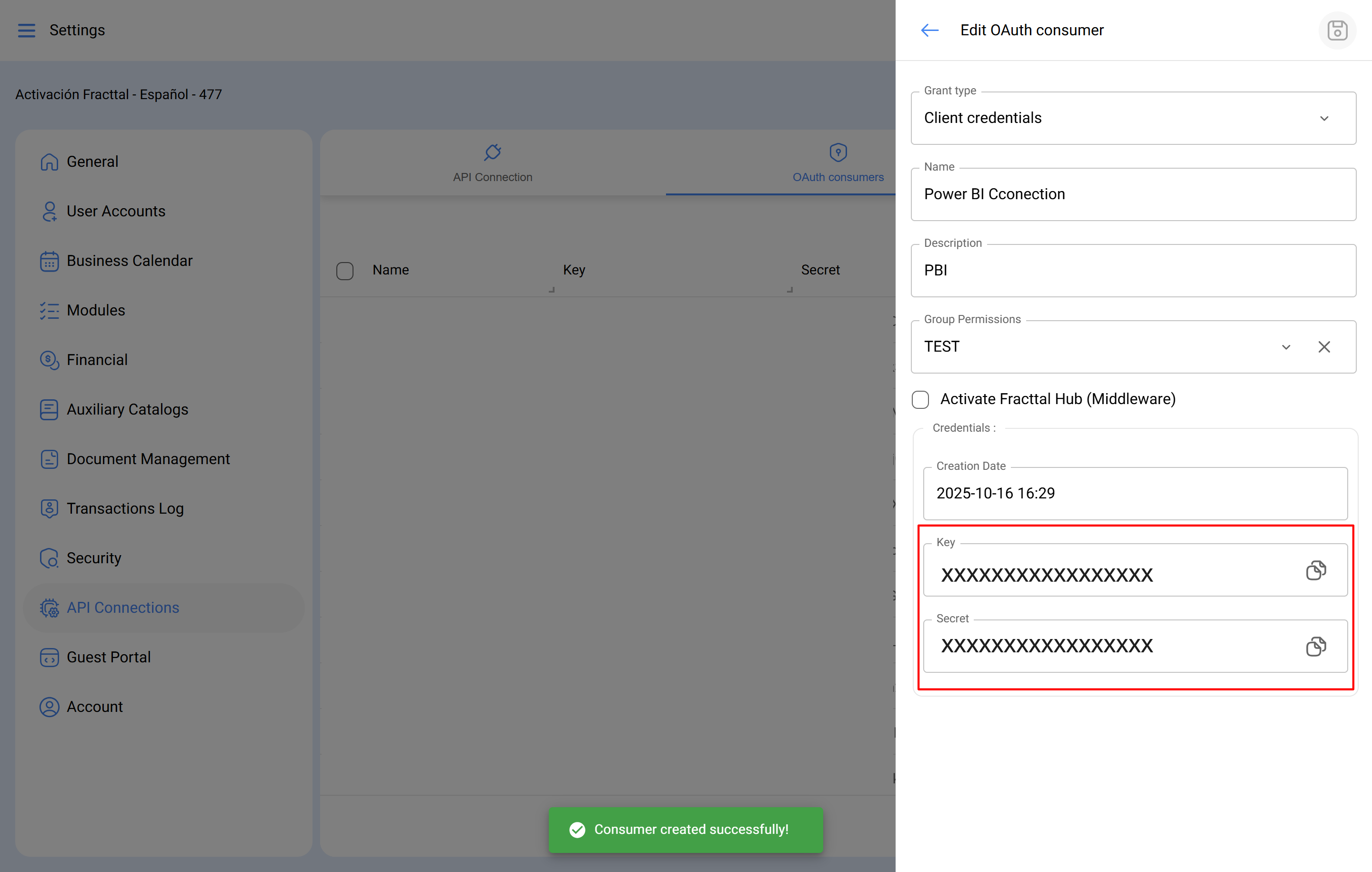Check the select-all box beside the Name column
The image size is (1372, 872).
345,271
